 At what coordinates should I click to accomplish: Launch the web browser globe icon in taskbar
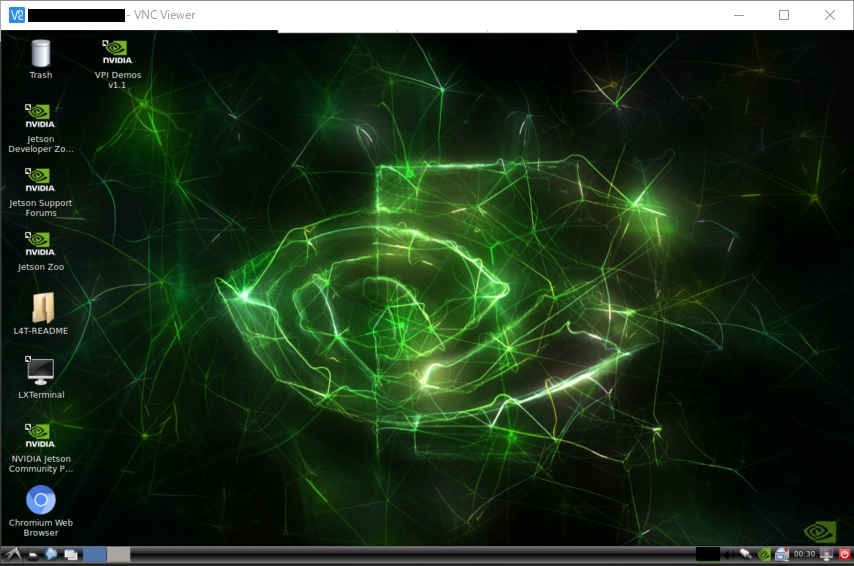51,555
